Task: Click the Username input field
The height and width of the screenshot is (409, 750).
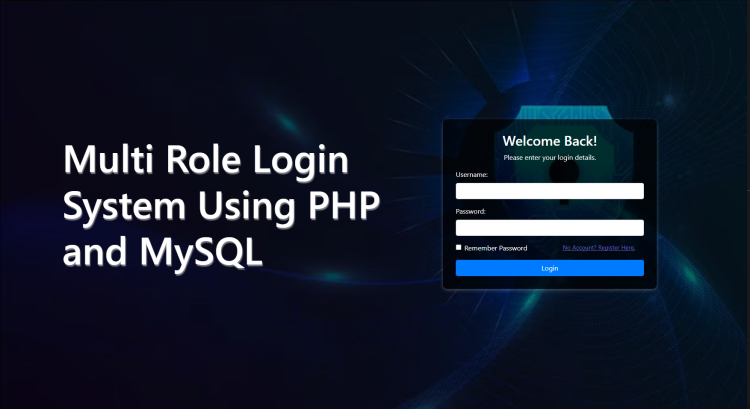Action: point(549,191)
